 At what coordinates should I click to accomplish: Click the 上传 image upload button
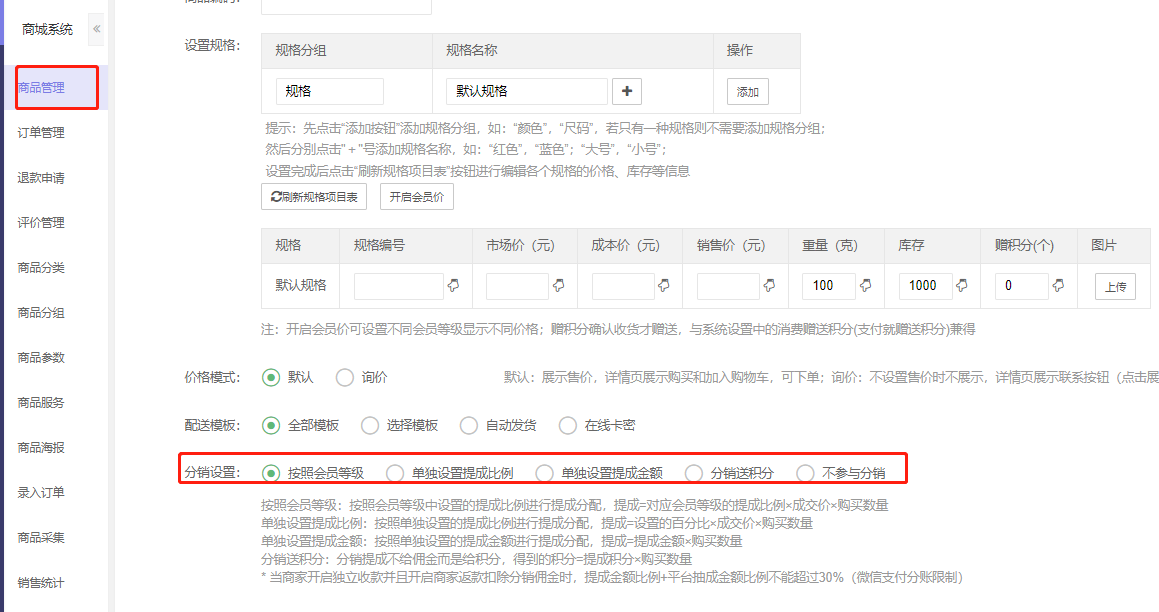[1115, 287]
